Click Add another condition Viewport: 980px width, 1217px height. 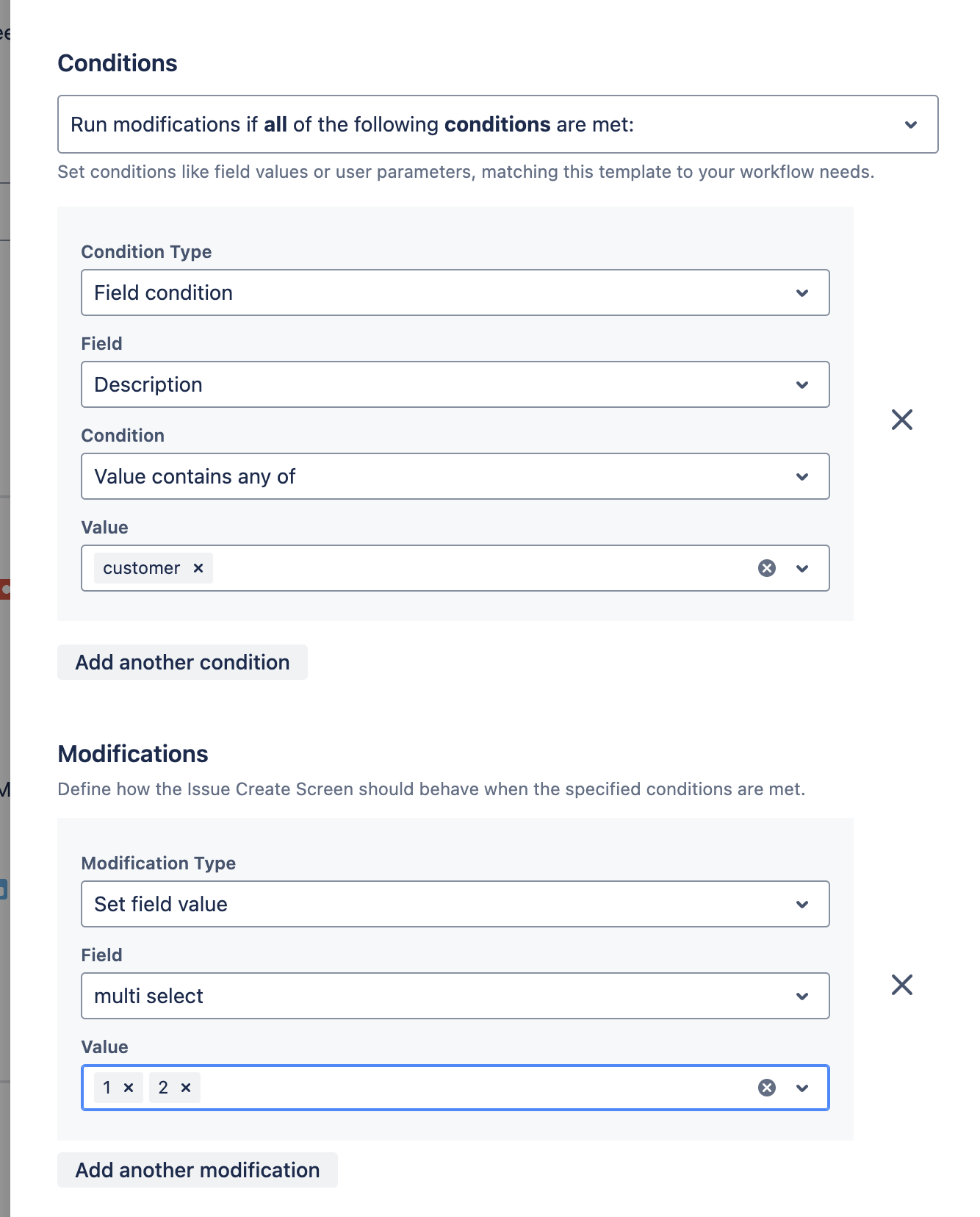(x=181, y=661)
